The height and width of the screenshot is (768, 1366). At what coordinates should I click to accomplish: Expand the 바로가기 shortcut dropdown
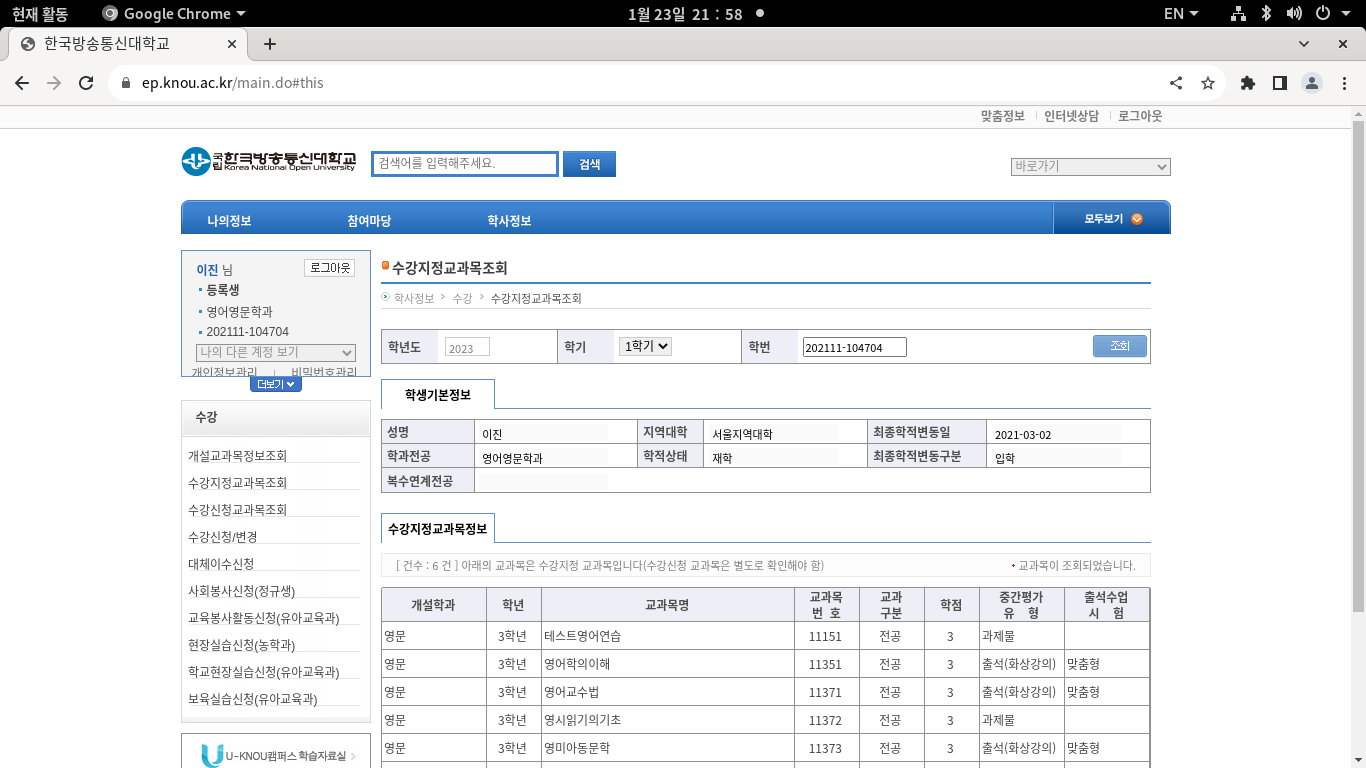pos(1090,166)
